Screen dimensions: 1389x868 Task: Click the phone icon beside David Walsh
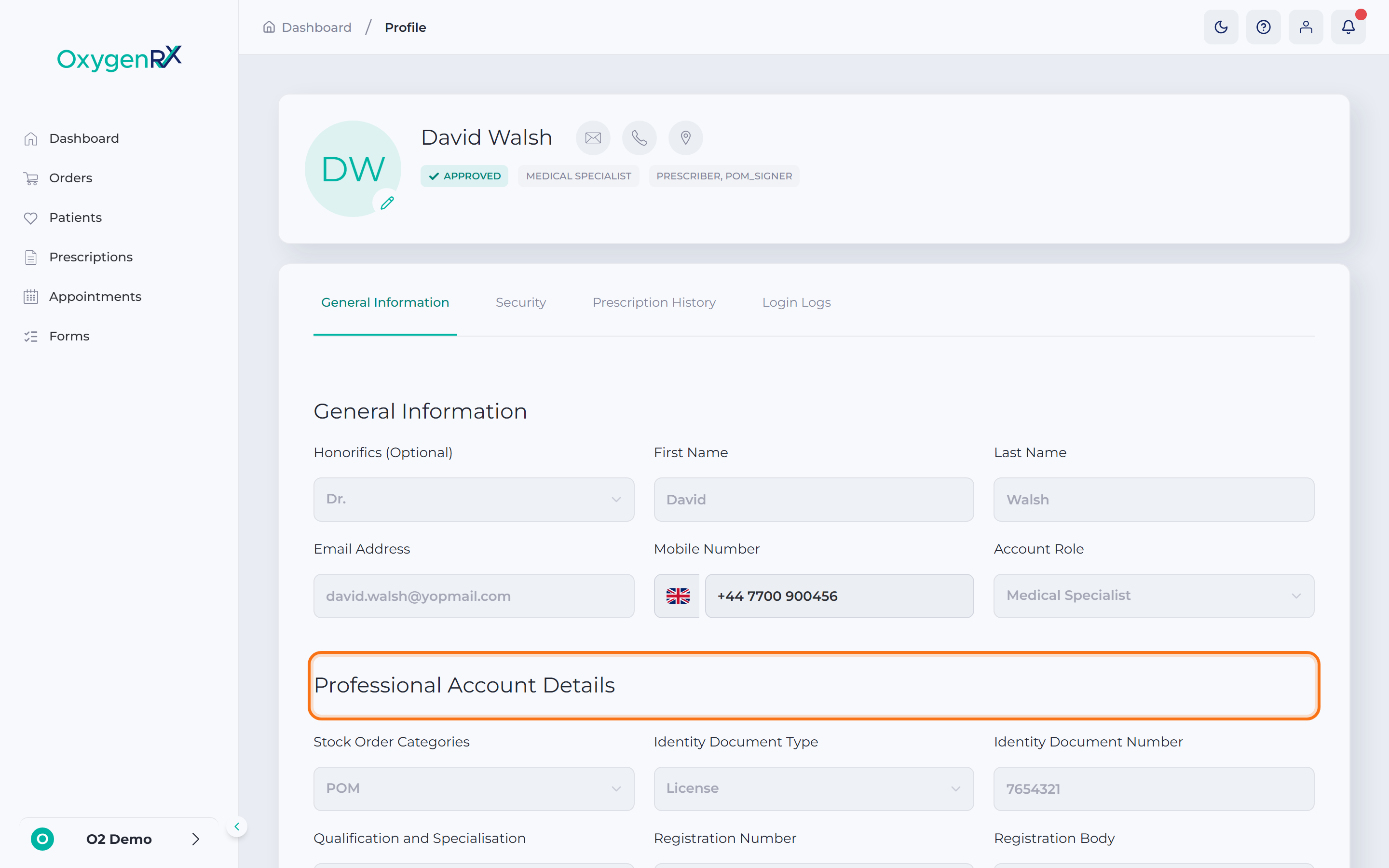[640, 138]
